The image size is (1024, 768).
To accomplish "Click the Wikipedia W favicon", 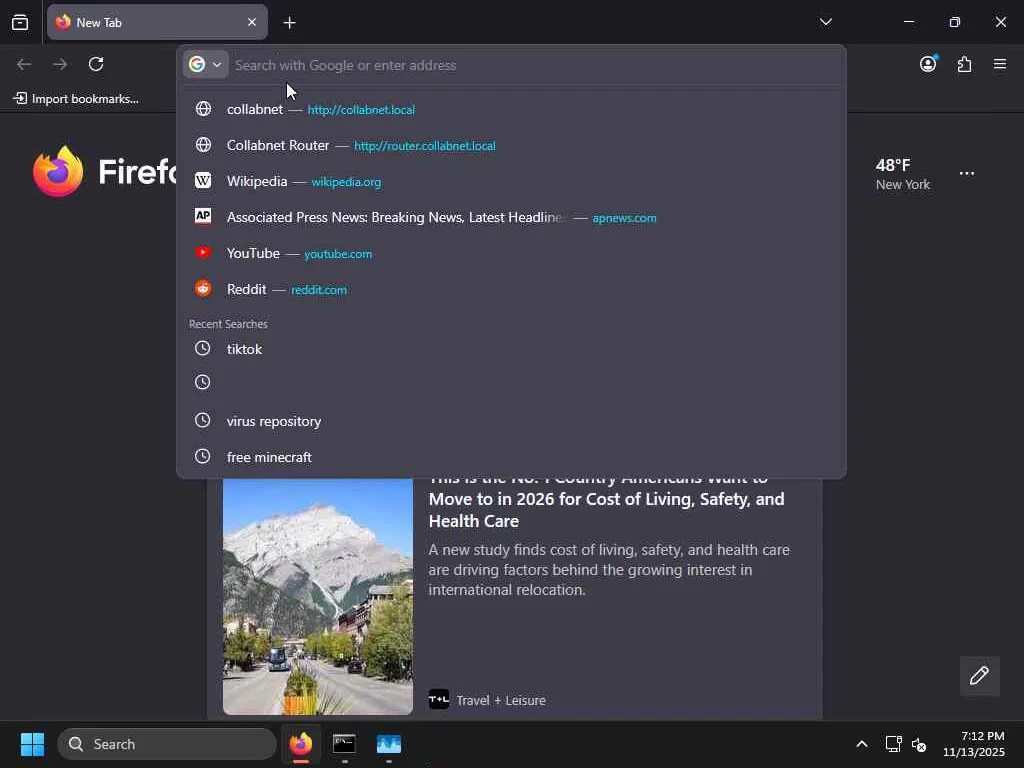I will pyautogui.click(x=203, y=180).
